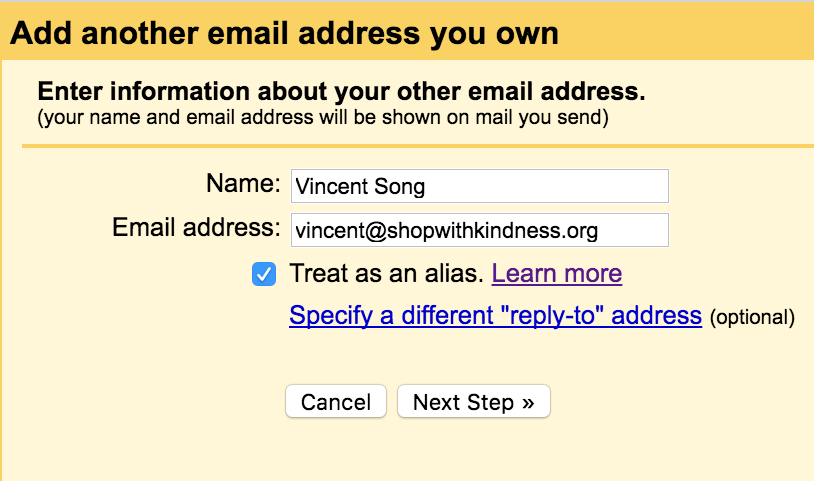Click the » chevron on Next Step button
This screenshot has width=814, height=481.
[x=528, y=403]
